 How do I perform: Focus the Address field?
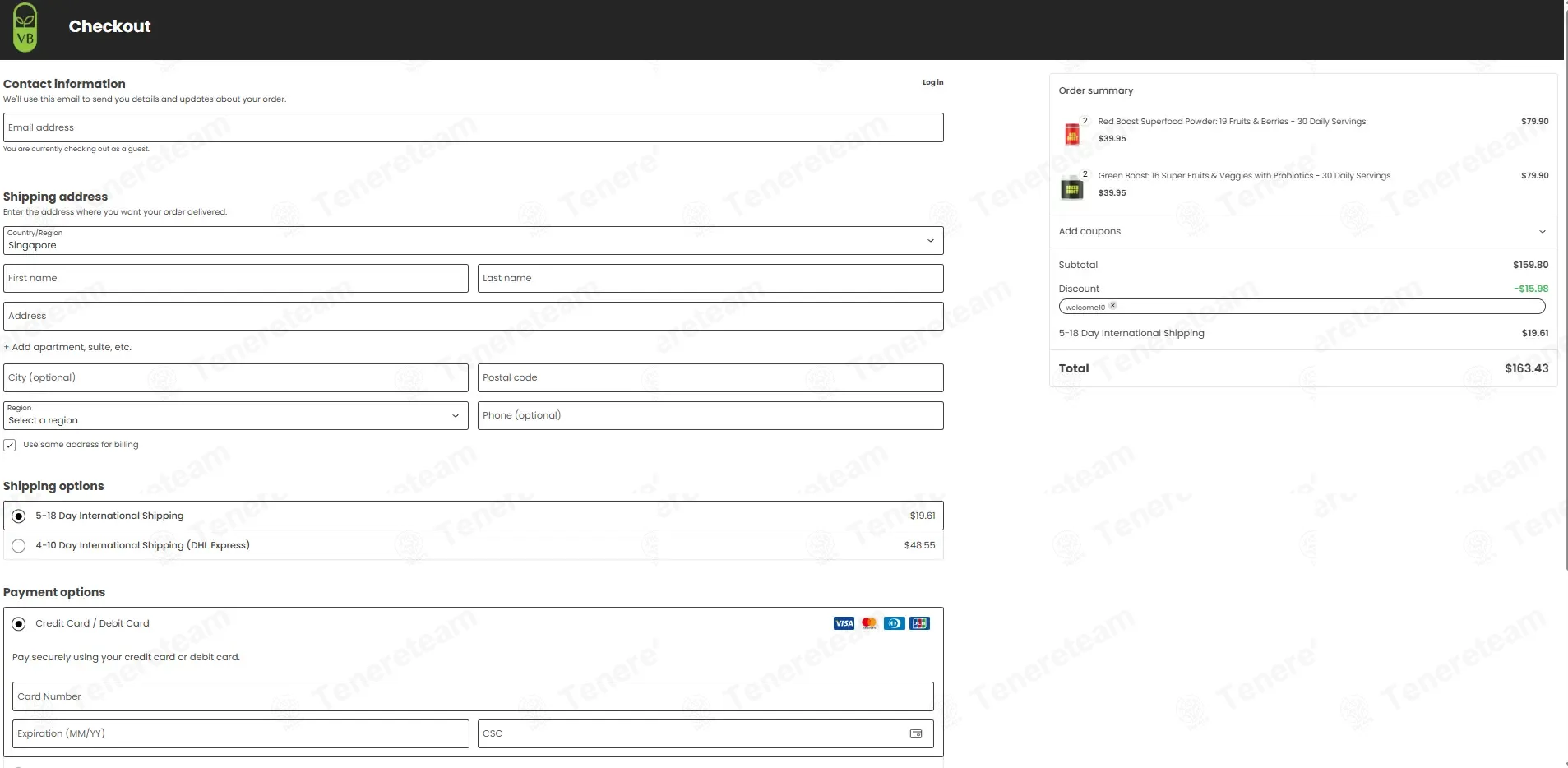pos(474,316)
